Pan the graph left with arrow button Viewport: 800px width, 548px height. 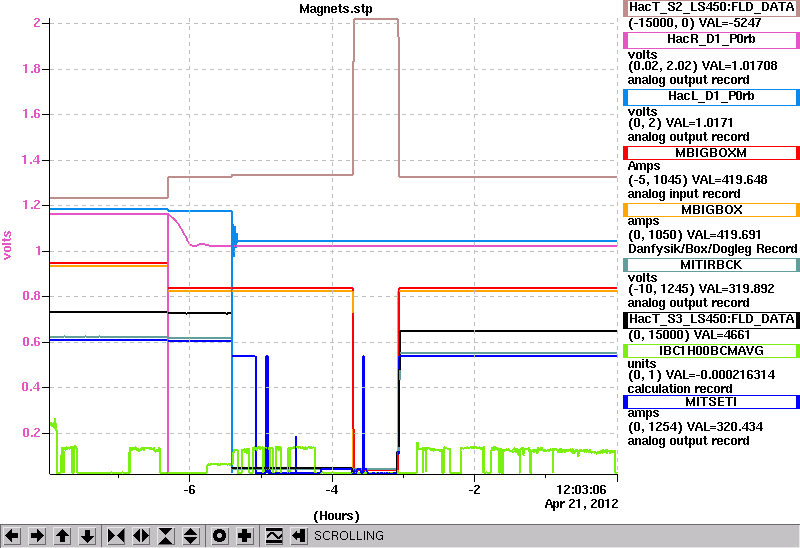pyautogui.click(x=12, y=536)
